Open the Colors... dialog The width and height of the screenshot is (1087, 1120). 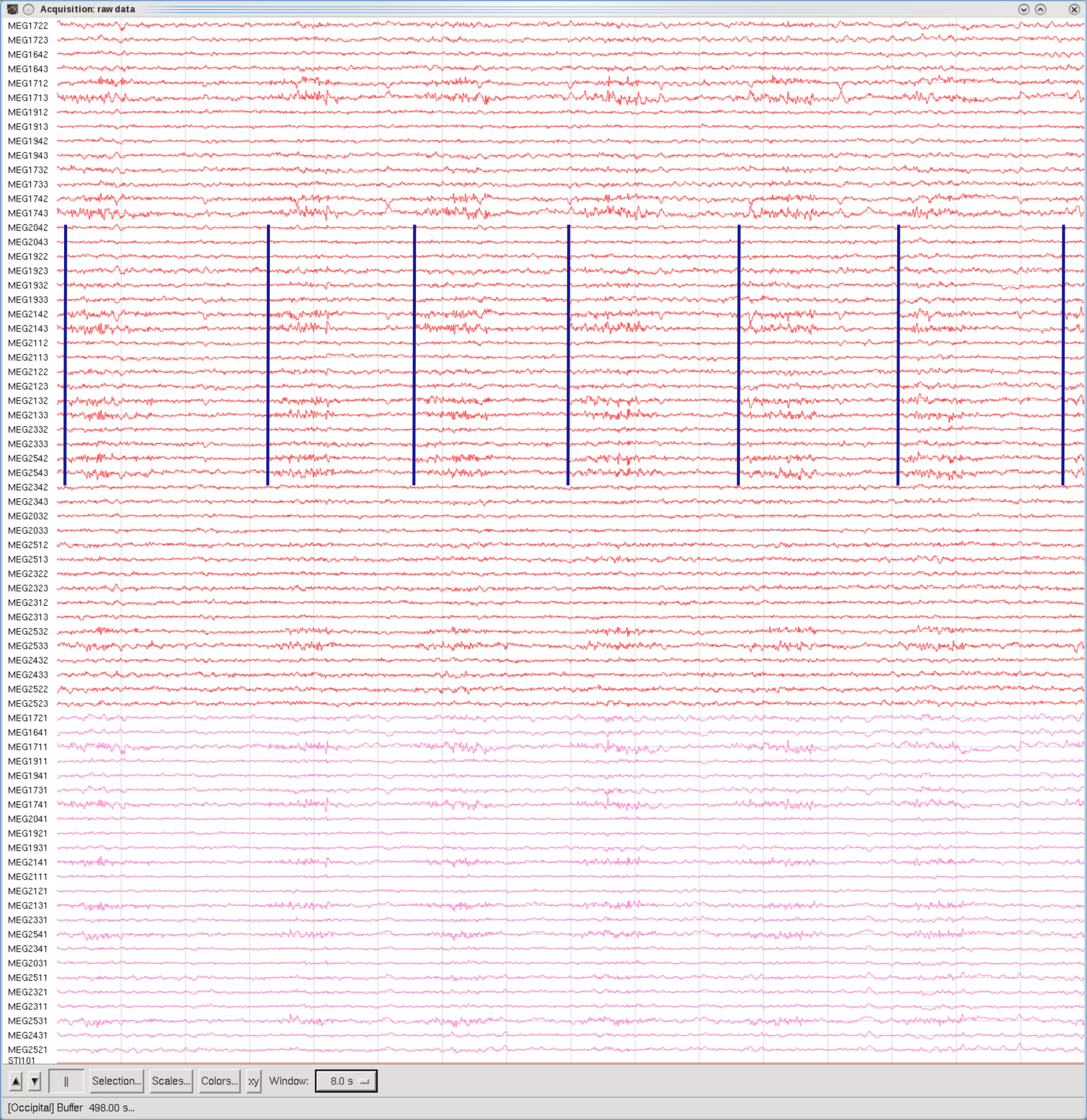point(219,1081)
